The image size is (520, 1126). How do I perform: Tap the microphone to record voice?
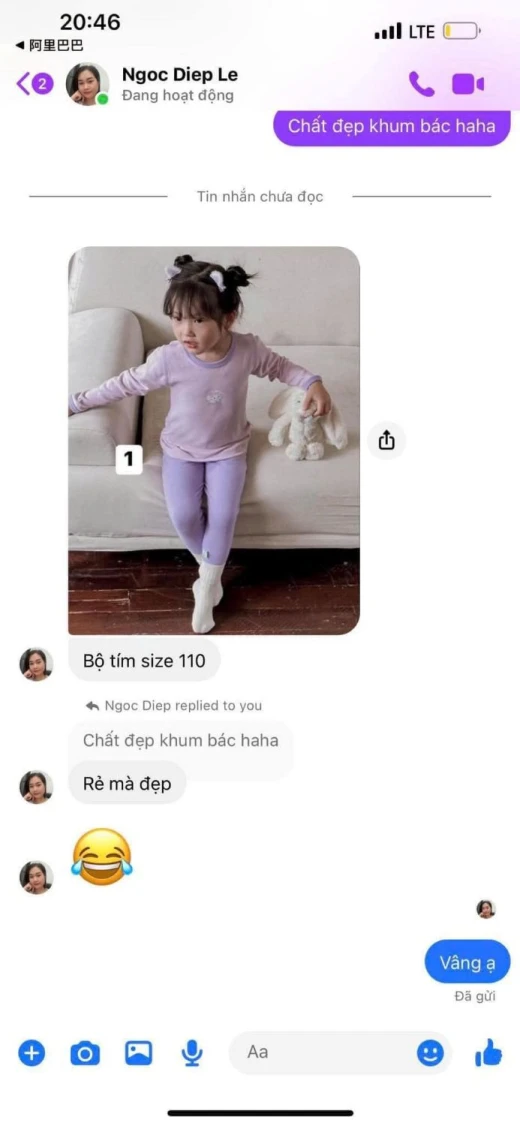(x=192, y=1053)
